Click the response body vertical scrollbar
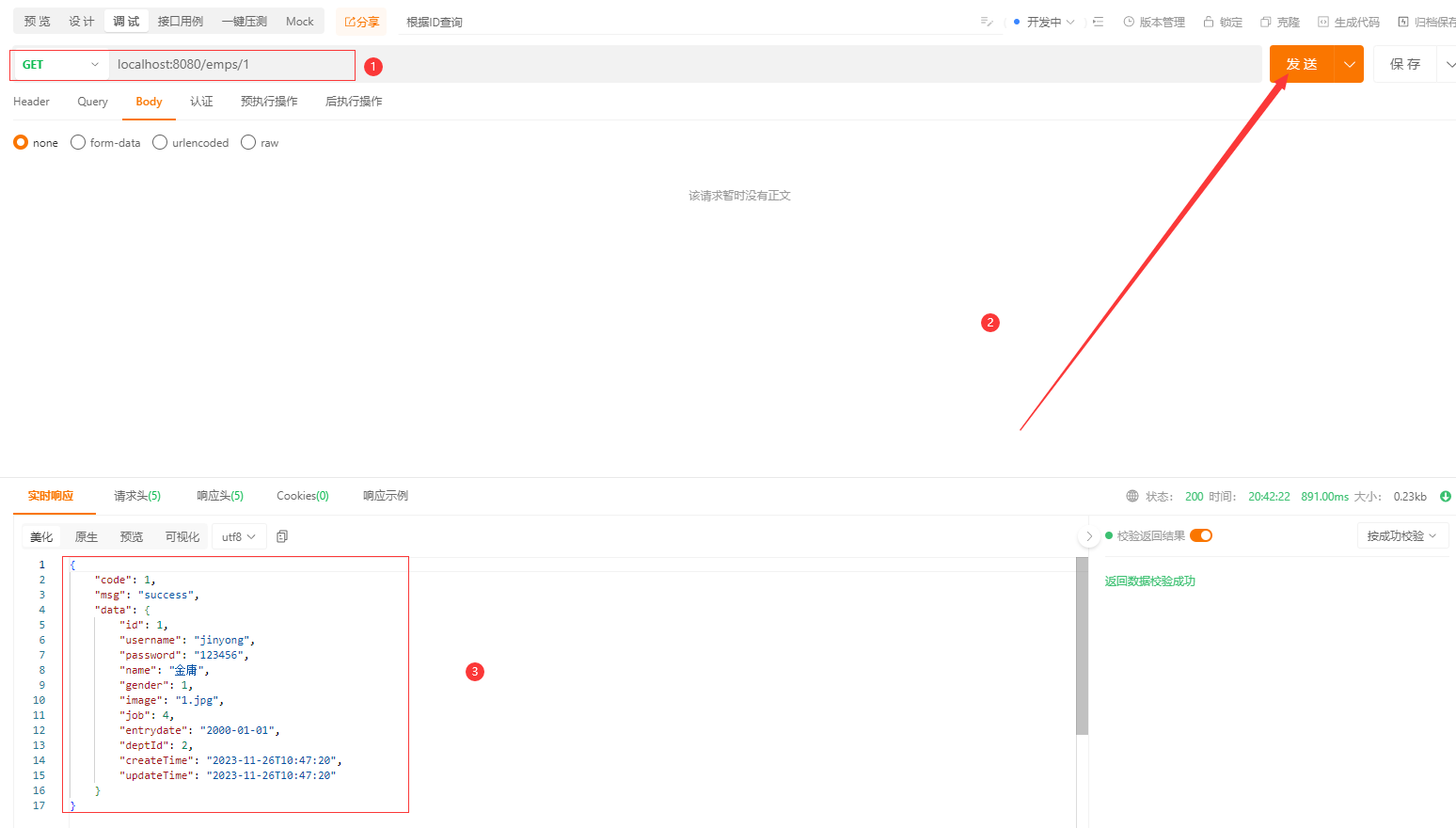Screen dimensions: 1456x828 (1082, 645)
